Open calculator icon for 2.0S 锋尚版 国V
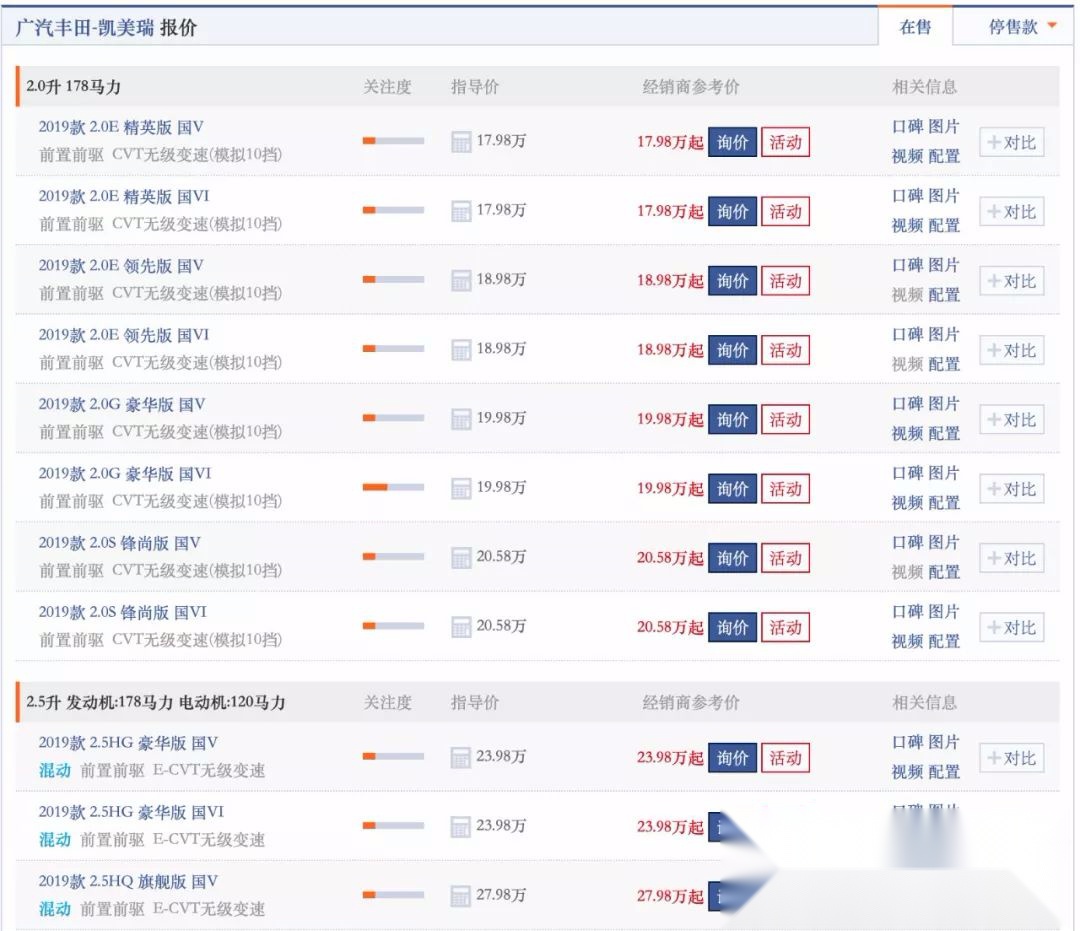This screenshot has height=931, width=1080. click(x=461, y=558)
